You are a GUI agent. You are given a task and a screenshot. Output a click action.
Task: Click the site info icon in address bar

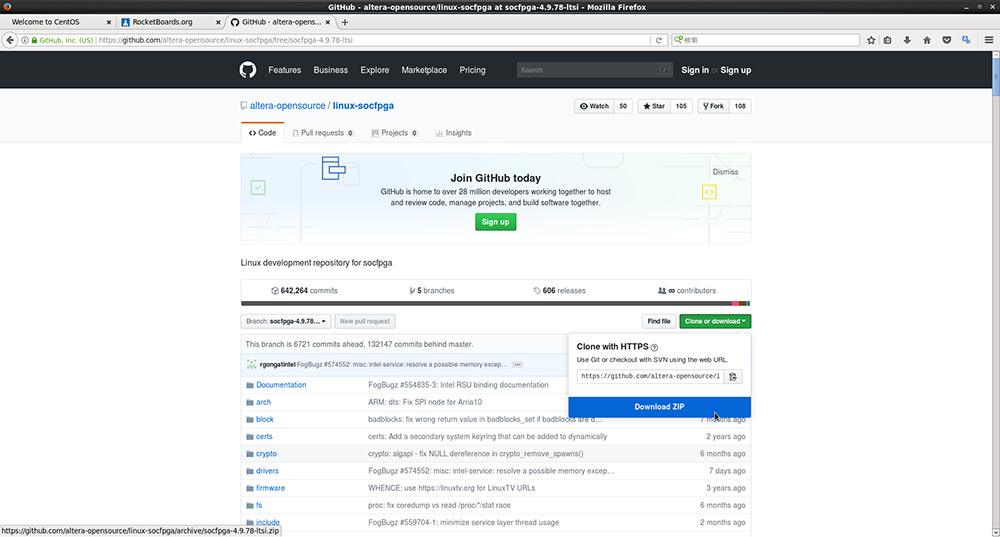[x=25, y=40]
